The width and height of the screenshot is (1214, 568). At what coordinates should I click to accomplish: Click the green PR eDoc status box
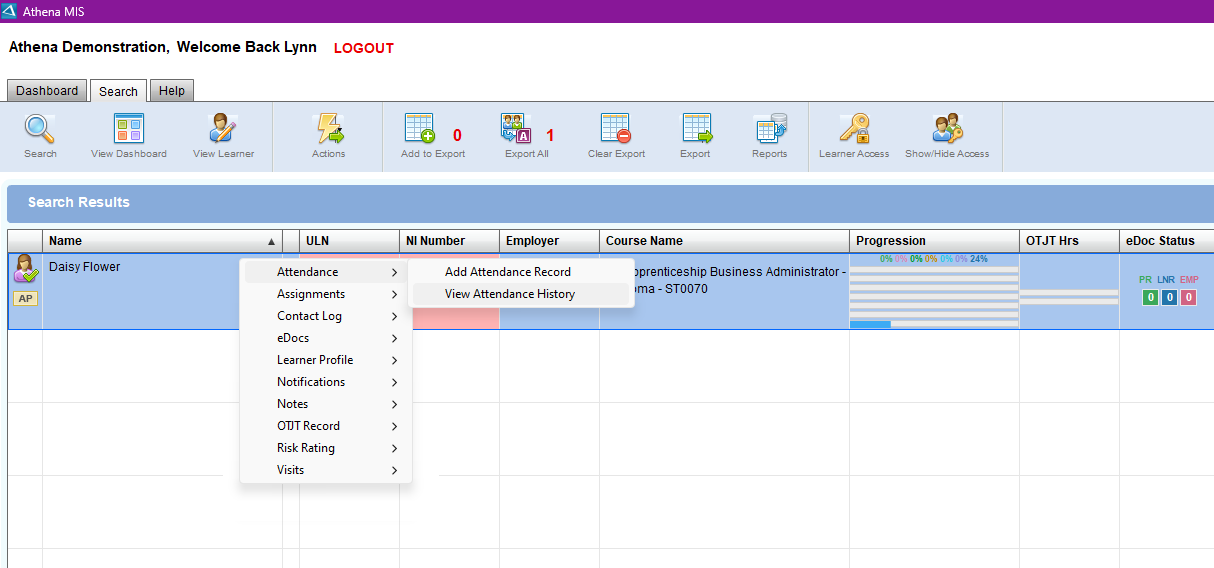pyautogui.click(x=1150, y=297)
